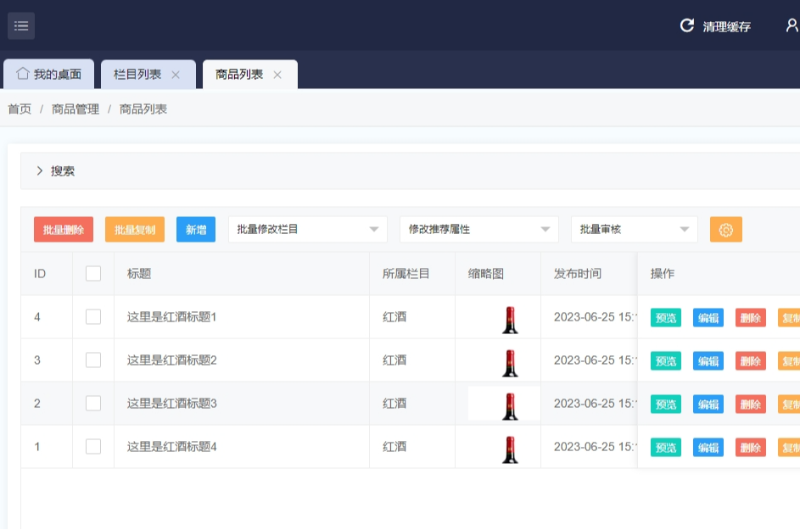
Task: Open the 修改推荐属性 dropdown
Action: pyautogui.click(x=478, y=229)
